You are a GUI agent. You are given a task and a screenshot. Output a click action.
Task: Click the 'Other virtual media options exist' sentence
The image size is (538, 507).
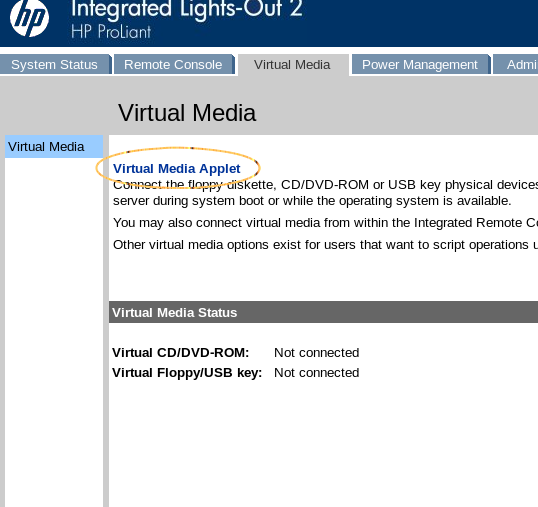(325, 245)
